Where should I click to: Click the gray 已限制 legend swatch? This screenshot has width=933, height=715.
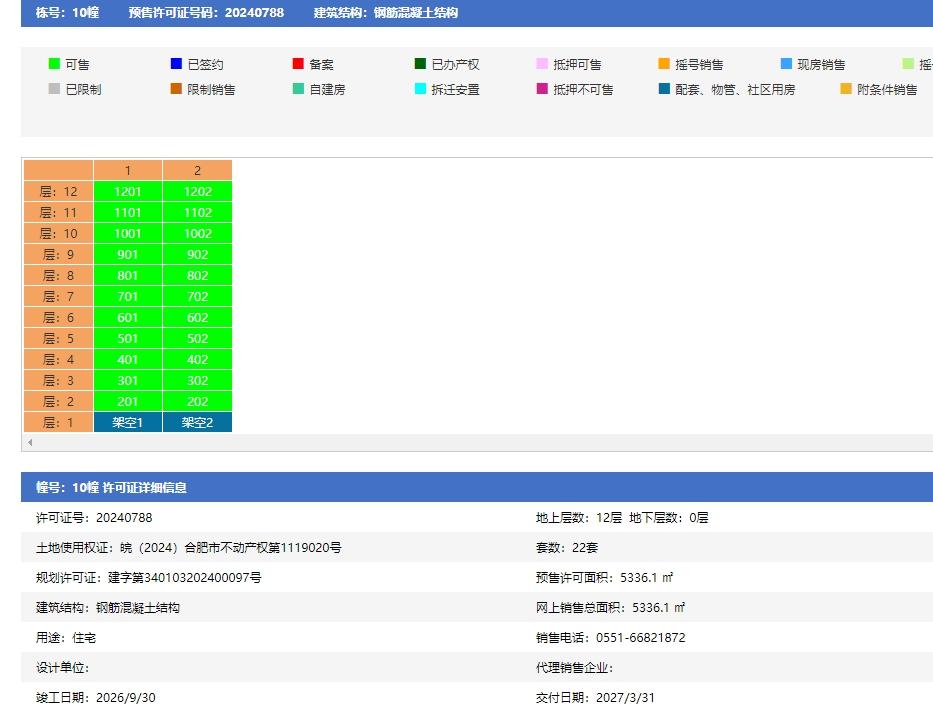click(x=54, y=89)
